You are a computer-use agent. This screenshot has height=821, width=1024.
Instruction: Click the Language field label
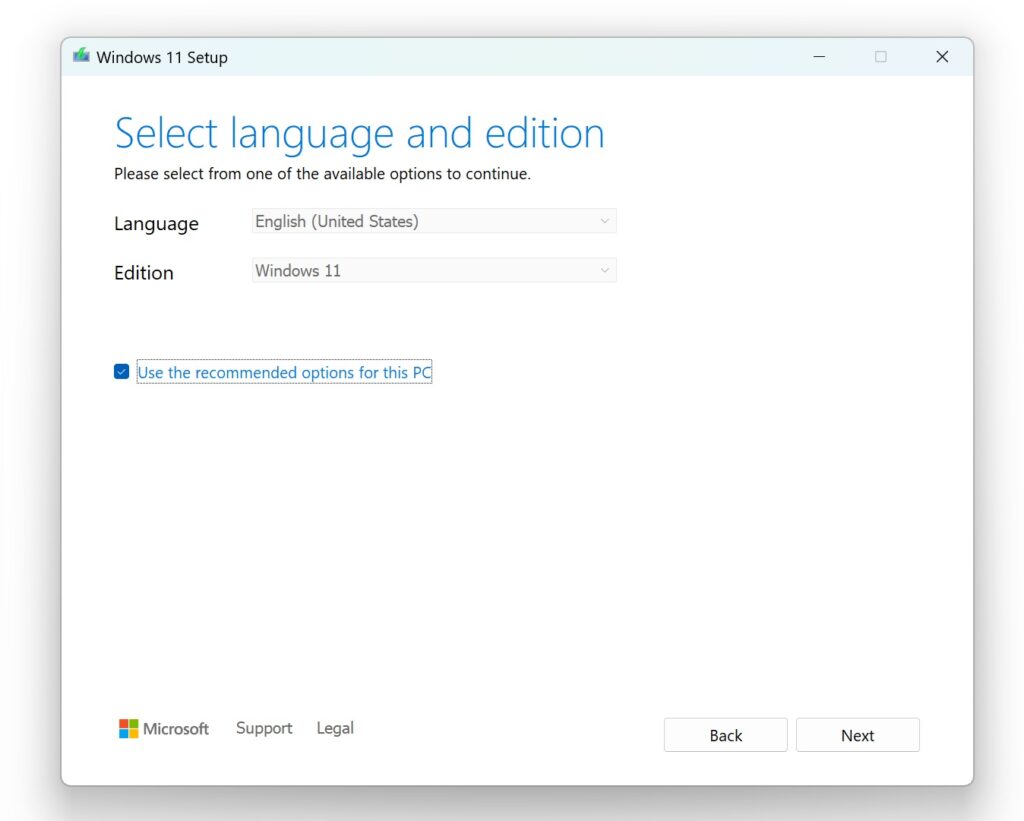pos(156,223)
